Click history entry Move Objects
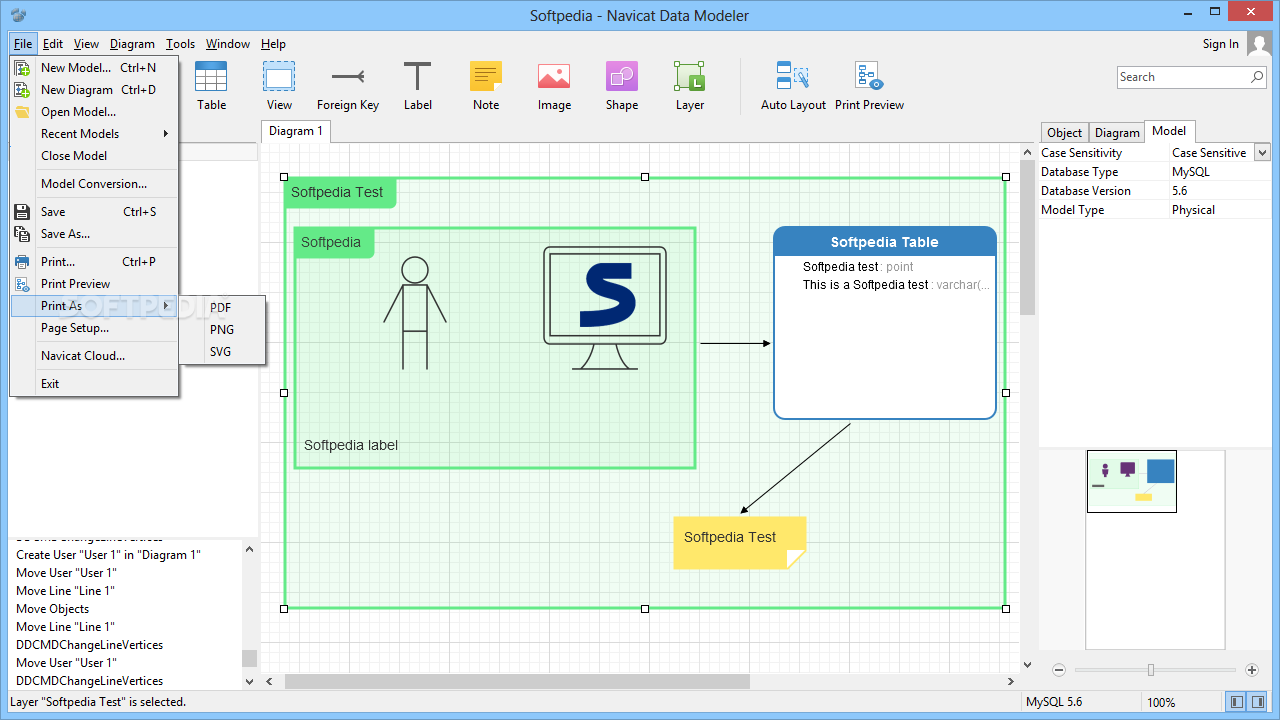The height and width of the screenshot is (720, 1280). [x=53, y=609]
